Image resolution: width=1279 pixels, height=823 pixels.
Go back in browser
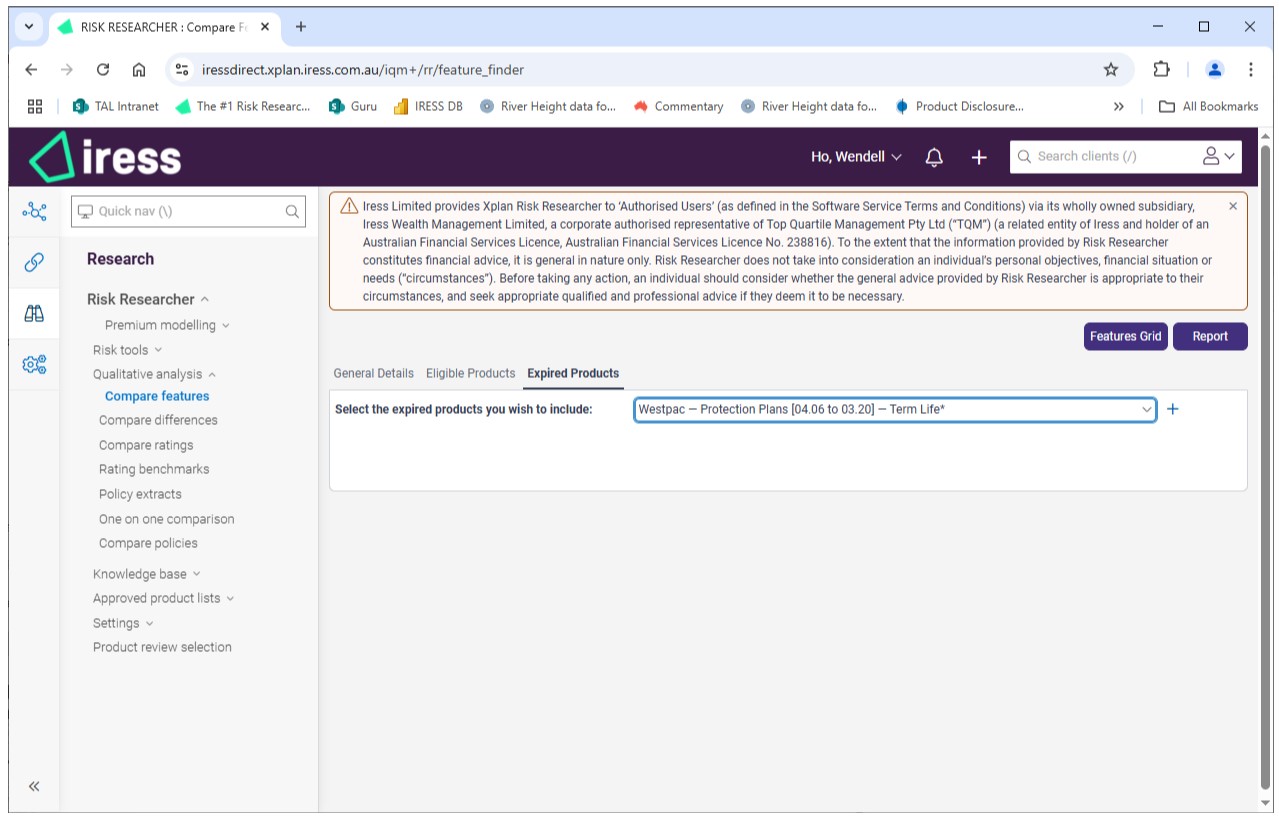(x=31, y=70)
